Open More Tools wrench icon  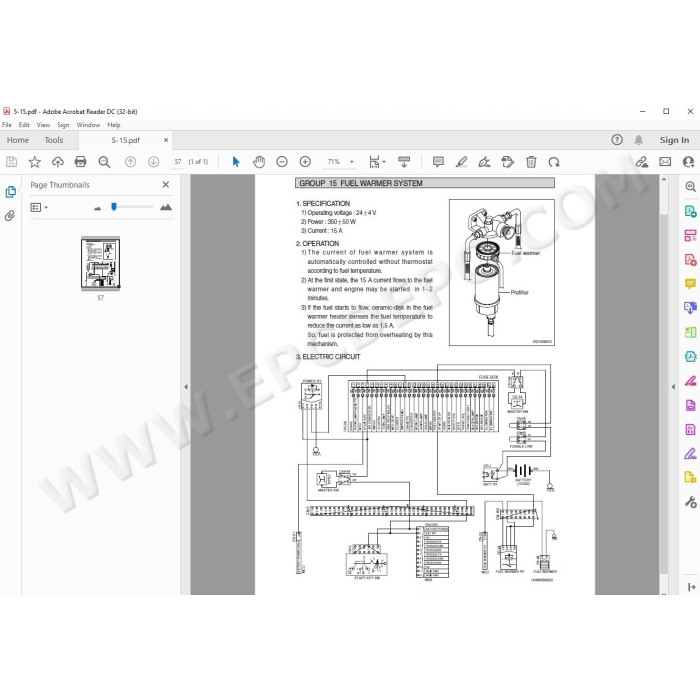click(x=690, y=502)
